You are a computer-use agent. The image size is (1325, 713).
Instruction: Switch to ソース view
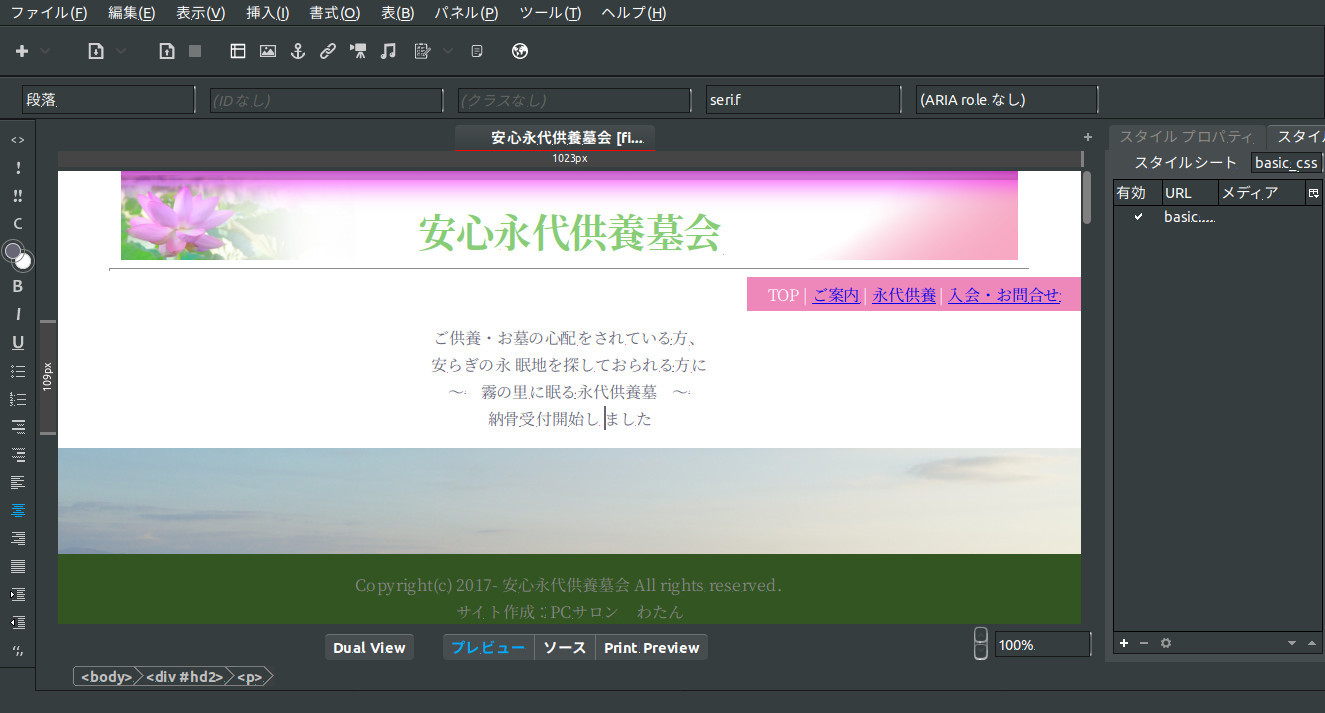[565, 648]
